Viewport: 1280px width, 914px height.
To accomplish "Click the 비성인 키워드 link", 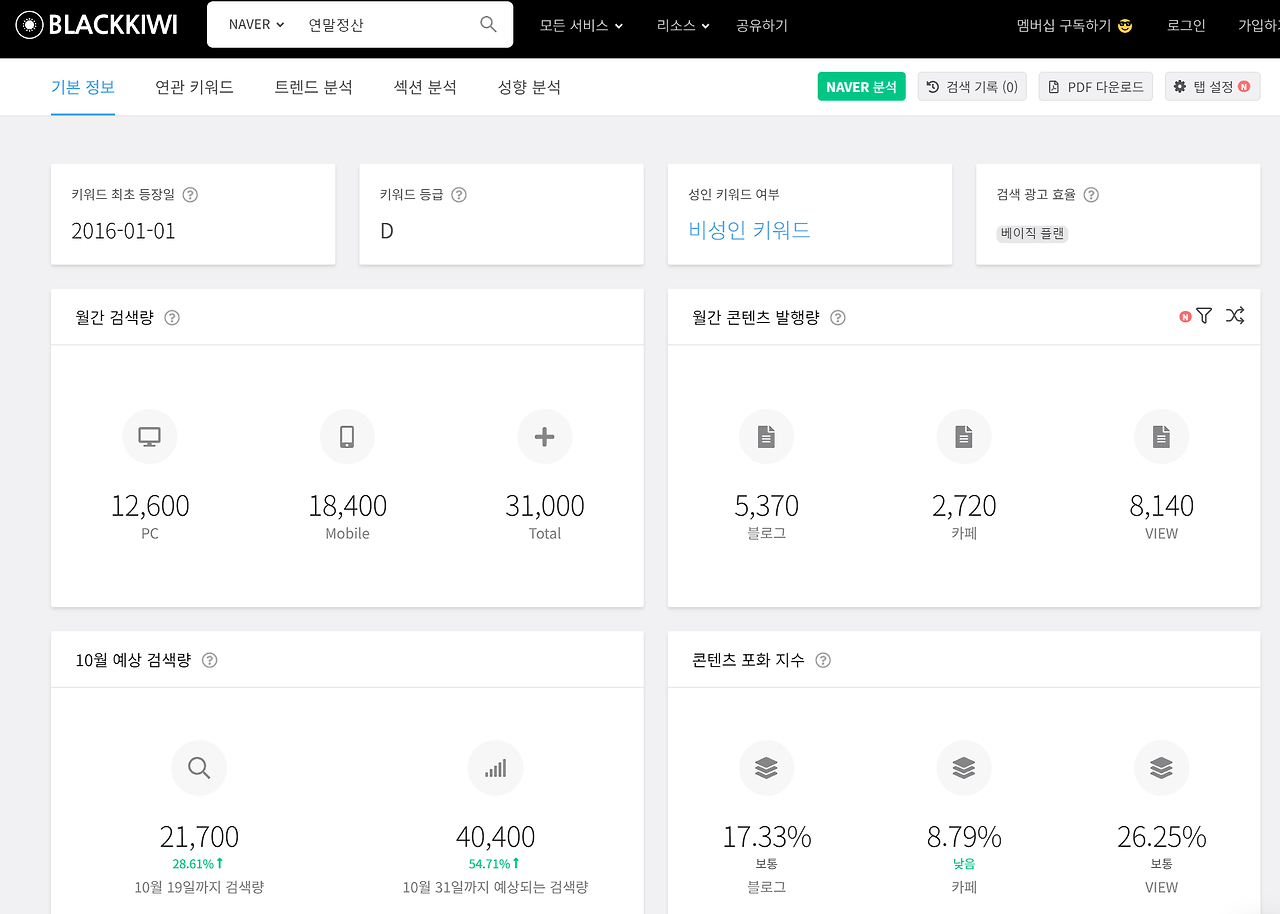I will coord(749,230).
